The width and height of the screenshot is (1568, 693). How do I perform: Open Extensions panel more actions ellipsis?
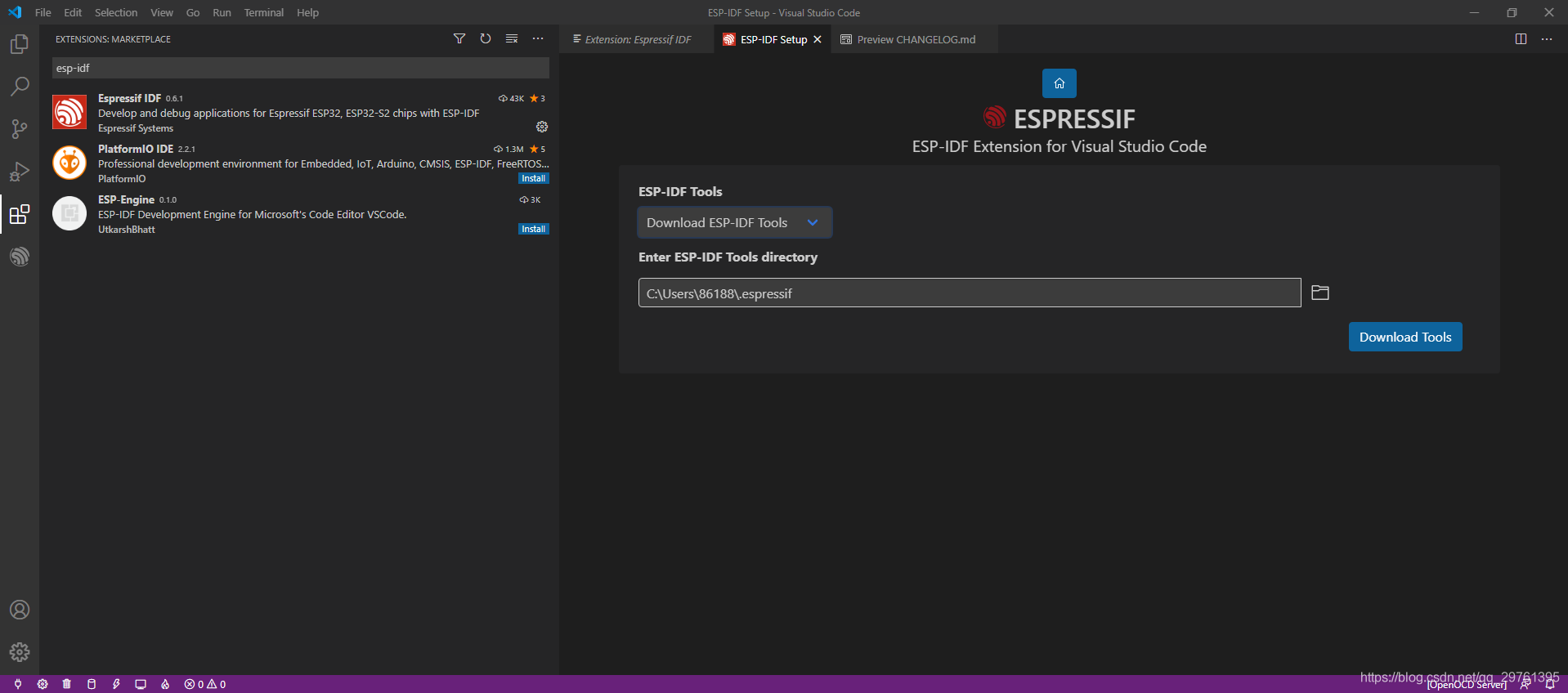click(x=538, y=38)
